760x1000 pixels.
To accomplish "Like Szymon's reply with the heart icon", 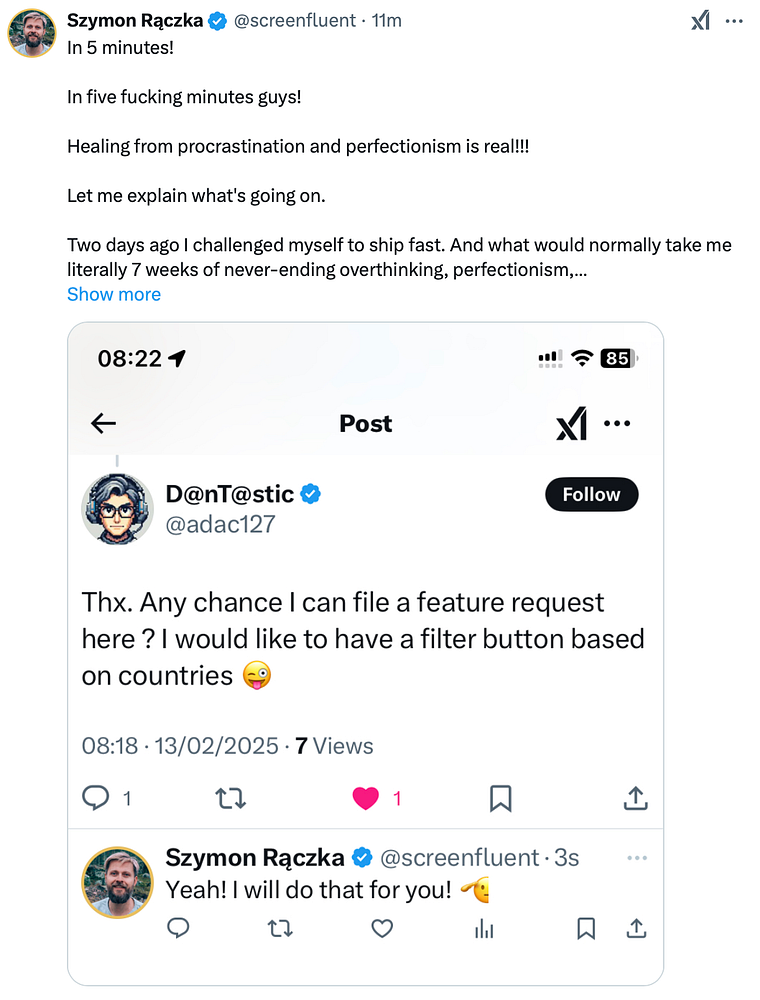I will point(382,929).
